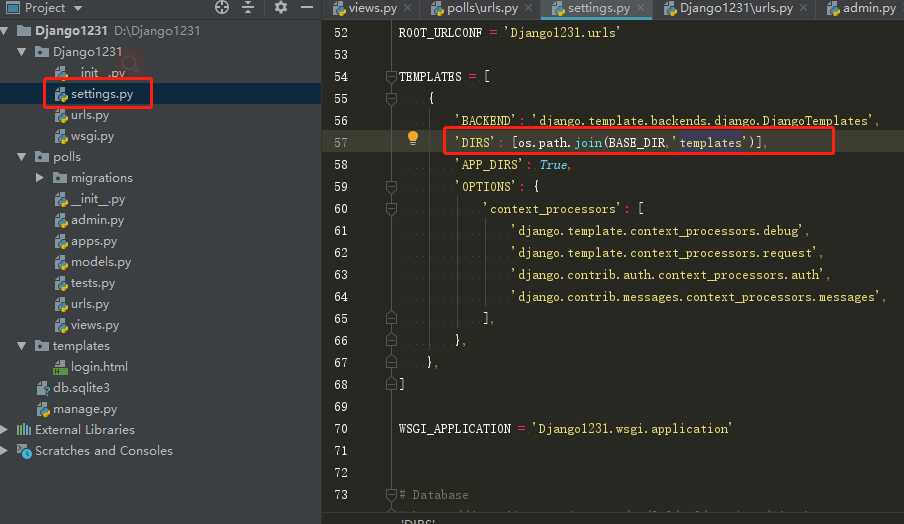Close the settings.py editor tab
Viewport: 904px width, 524px height.
coord(640,8)
